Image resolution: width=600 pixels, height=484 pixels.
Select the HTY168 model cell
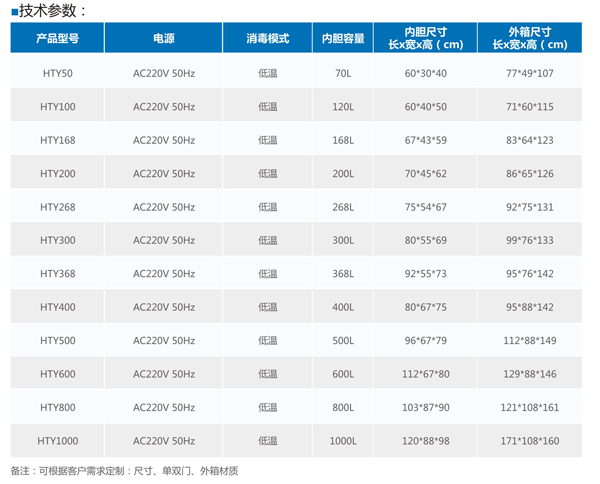(57, 140)
